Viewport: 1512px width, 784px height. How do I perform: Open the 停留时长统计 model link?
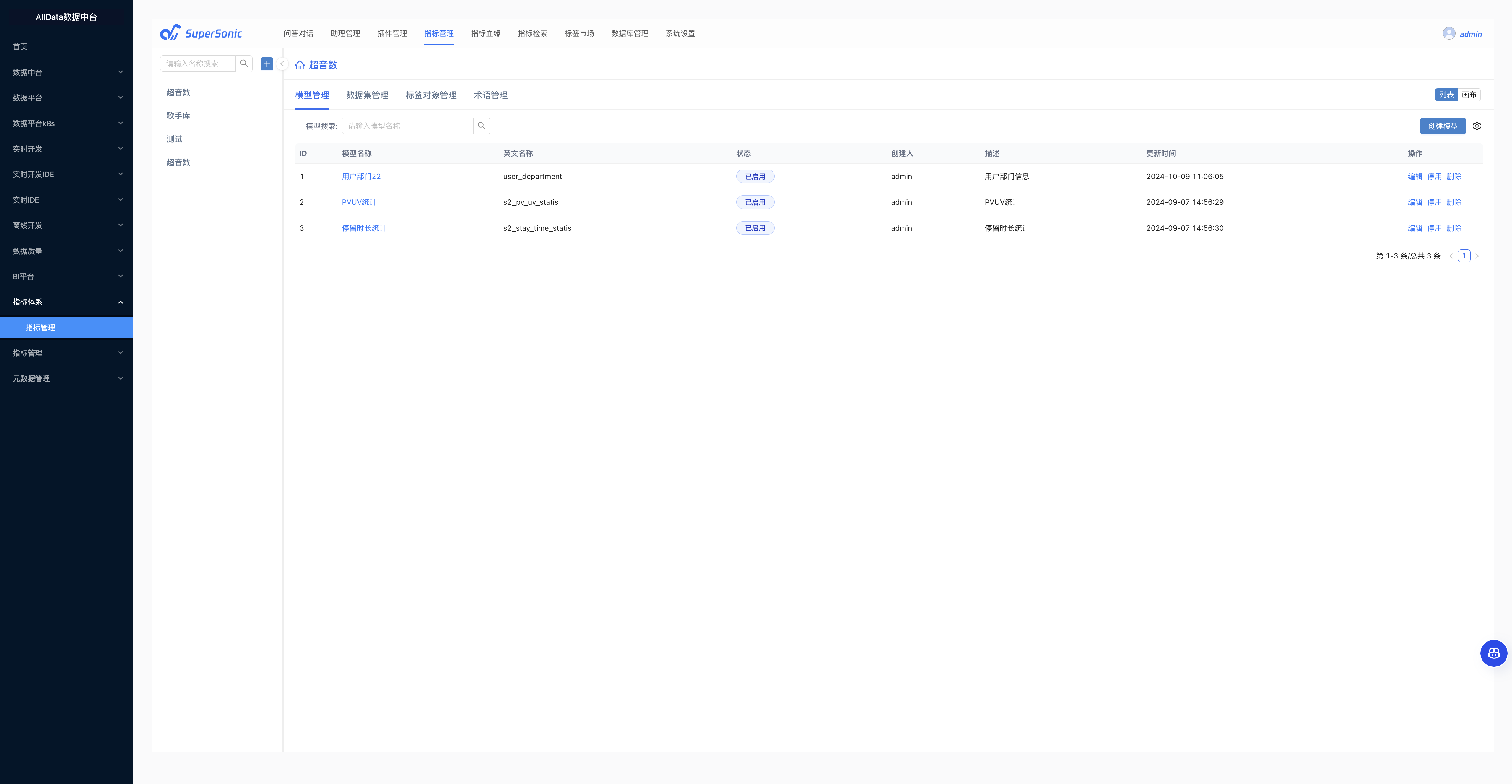pyautogui.click(x=364, y=228)
